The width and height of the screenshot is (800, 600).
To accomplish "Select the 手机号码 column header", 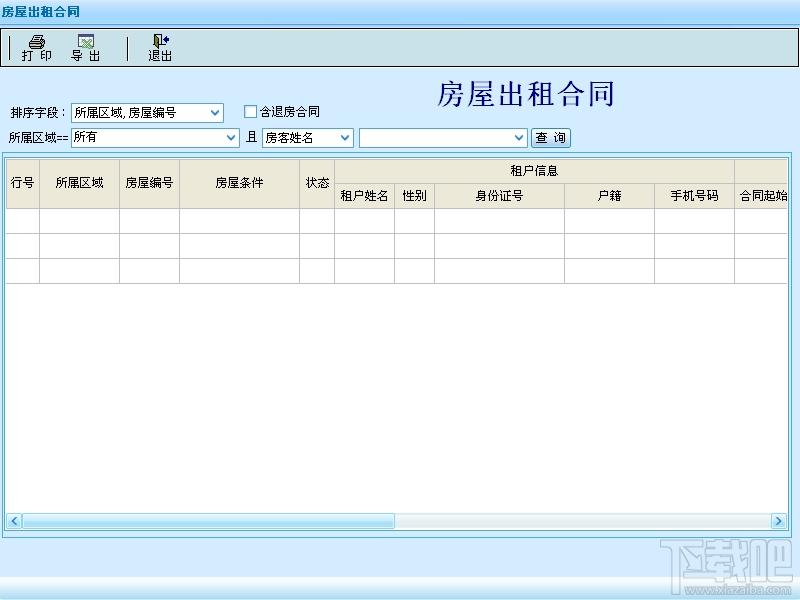I will point(694,196).
